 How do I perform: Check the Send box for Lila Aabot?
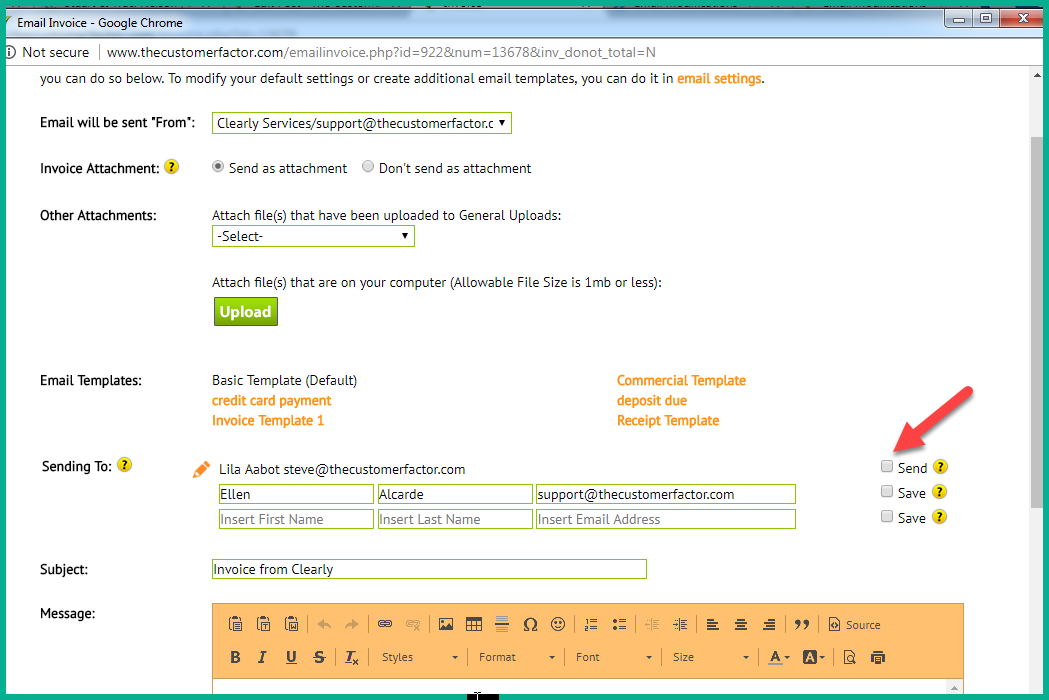[887, 466]
